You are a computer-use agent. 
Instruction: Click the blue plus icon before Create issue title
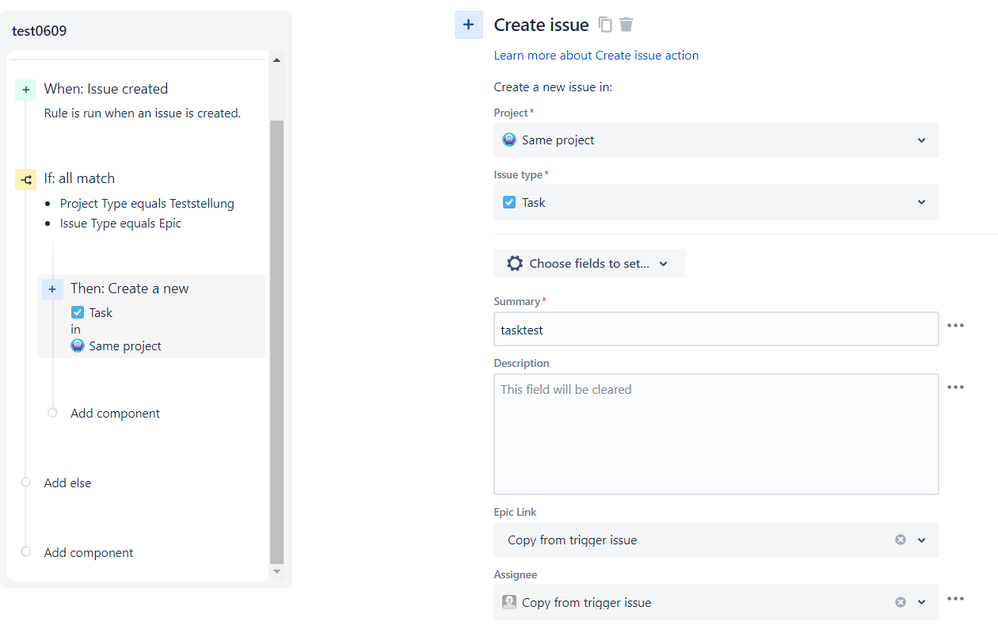coord(468,24)
